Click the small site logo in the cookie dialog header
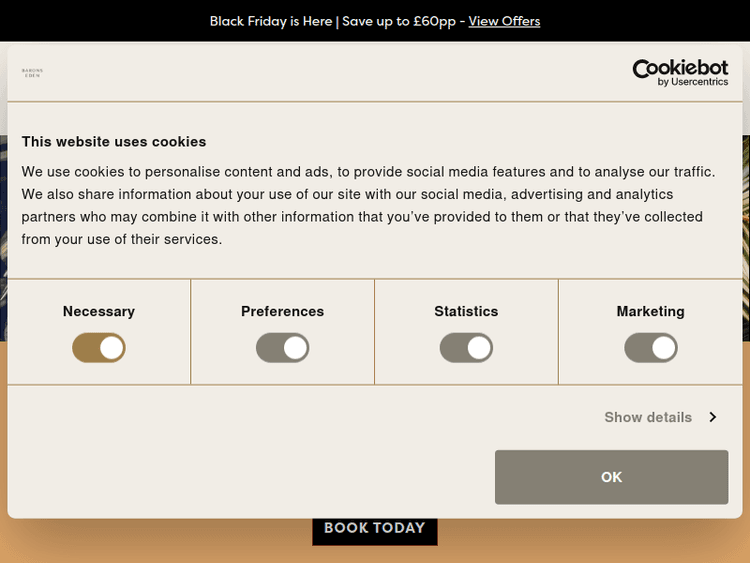750x563 pixels. click(x=32, y=73)
